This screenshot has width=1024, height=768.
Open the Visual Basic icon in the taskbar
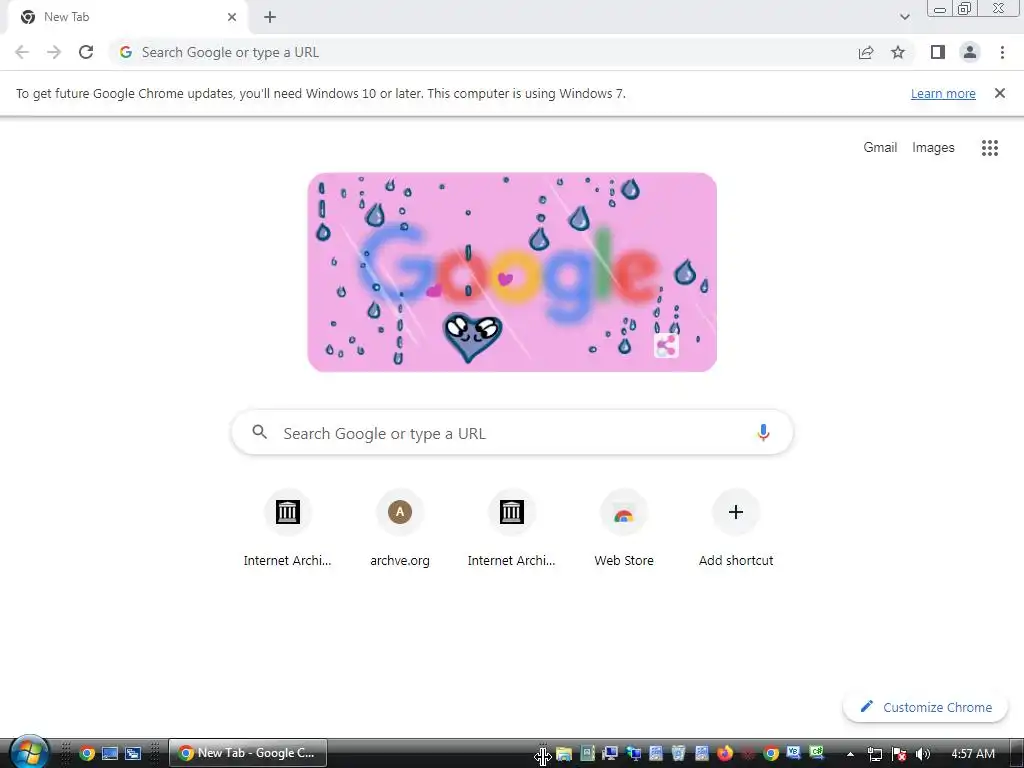793,752
